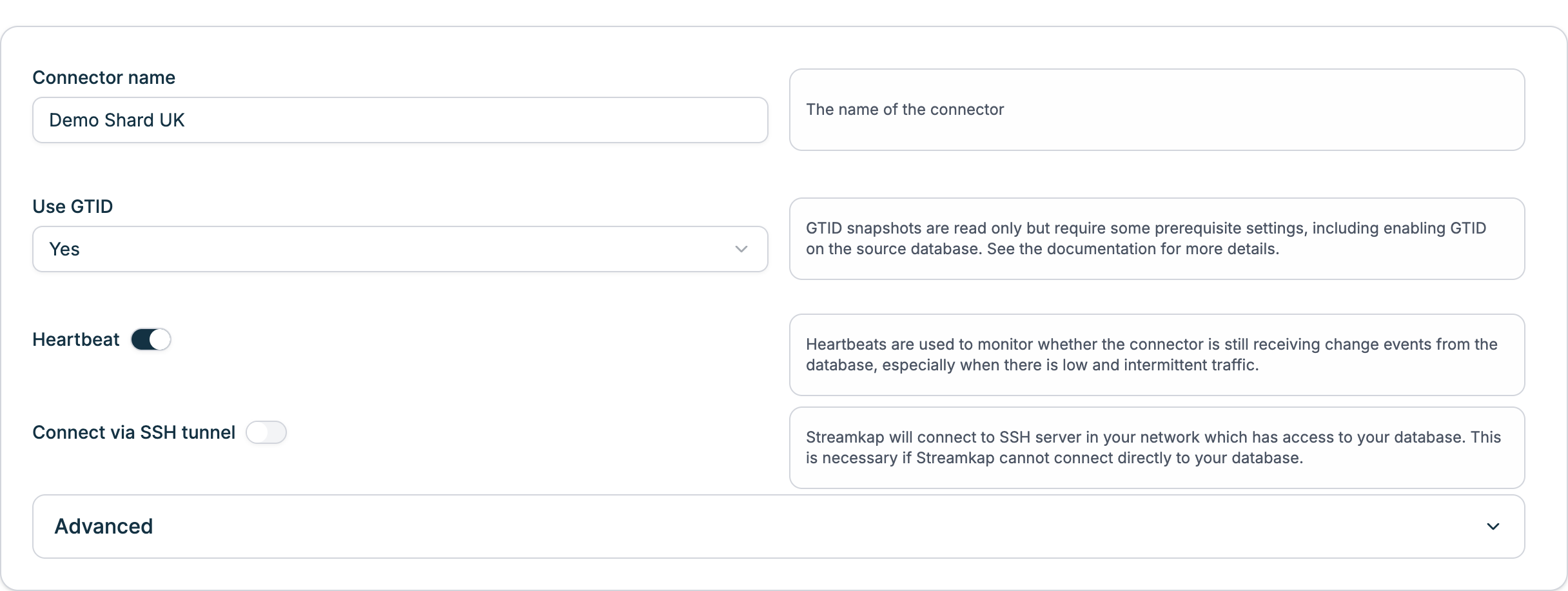This screenshot has height=591, width=1568.
Task: Click the "Advanced" heading text
Action: pos(104,526)
